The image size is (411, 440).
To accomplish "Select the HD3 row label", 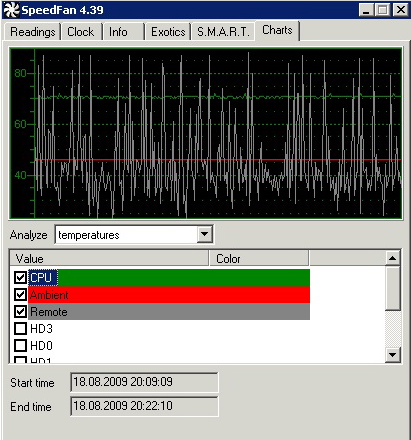I will [41, 329].
